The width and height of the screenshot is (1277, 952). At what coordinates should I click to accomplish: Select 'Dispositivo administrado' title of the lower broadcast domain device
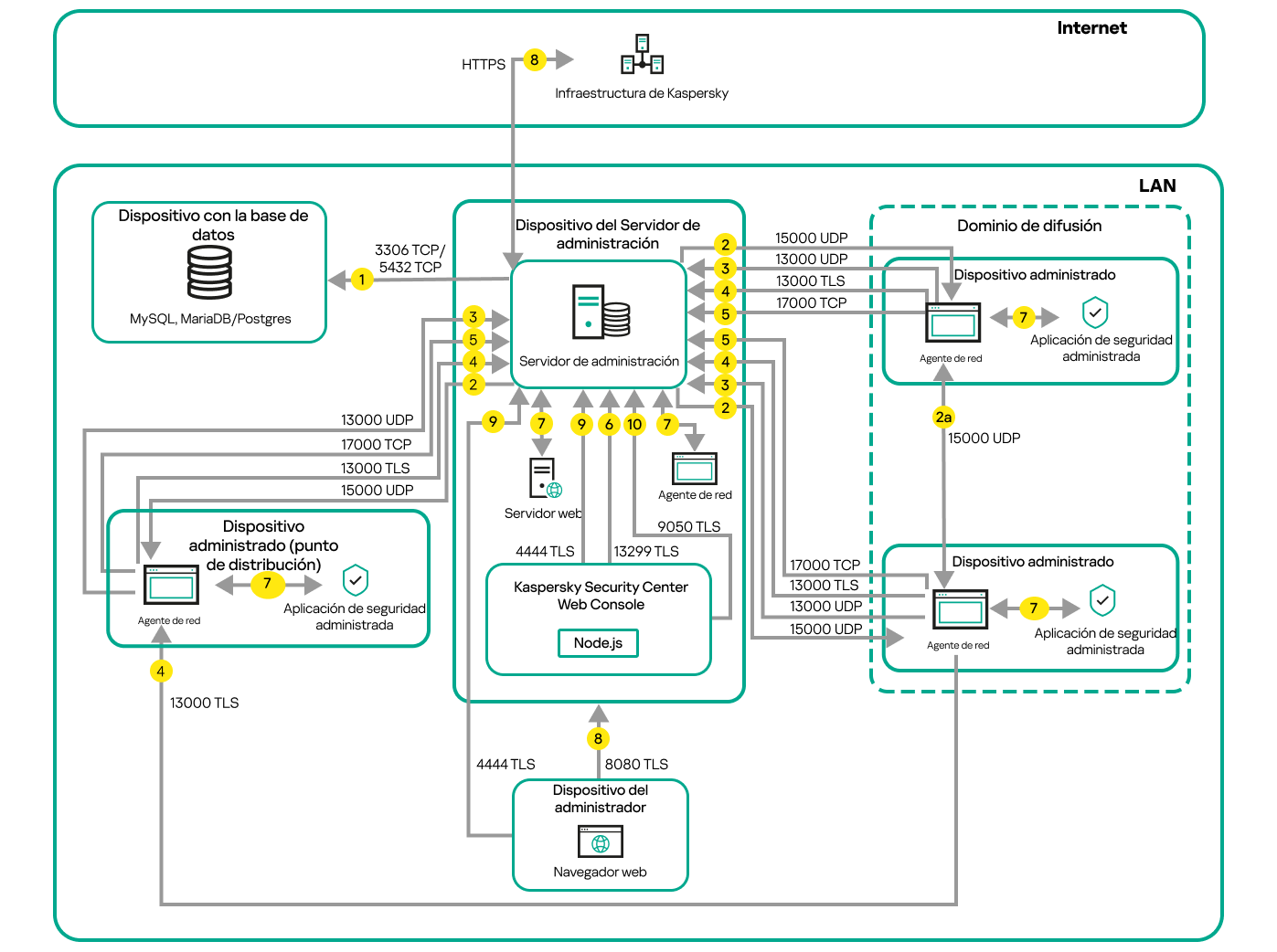click(1033, 562)
